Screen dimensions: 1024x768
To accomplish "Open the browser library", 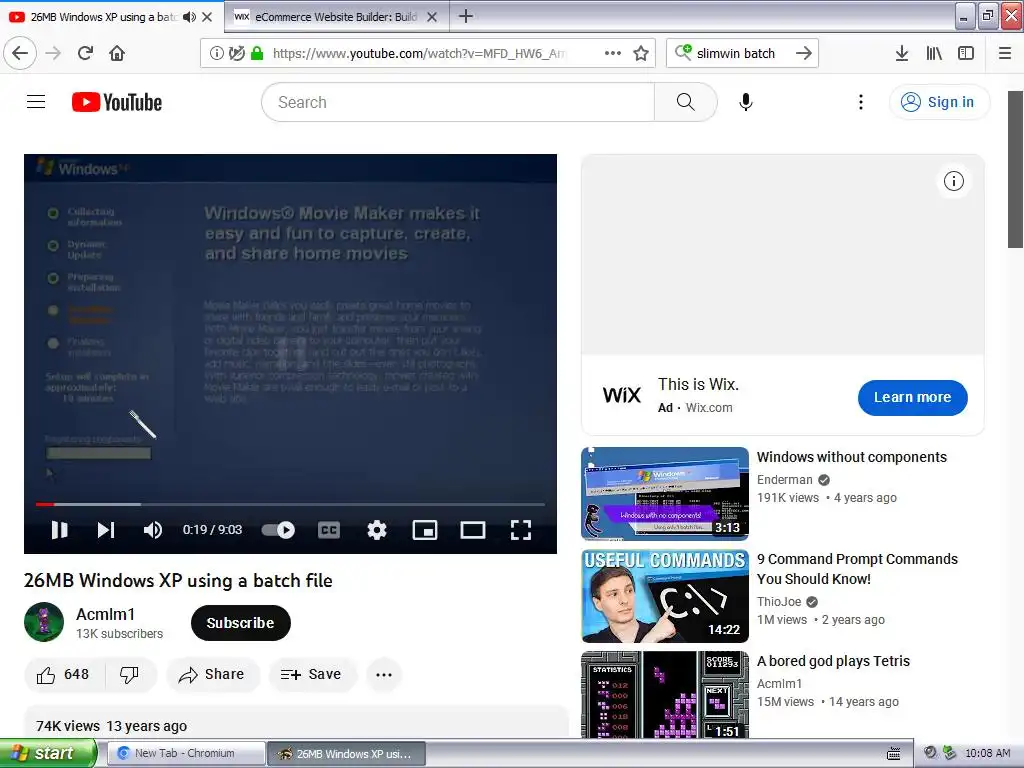I will click(x=934, y=53).
